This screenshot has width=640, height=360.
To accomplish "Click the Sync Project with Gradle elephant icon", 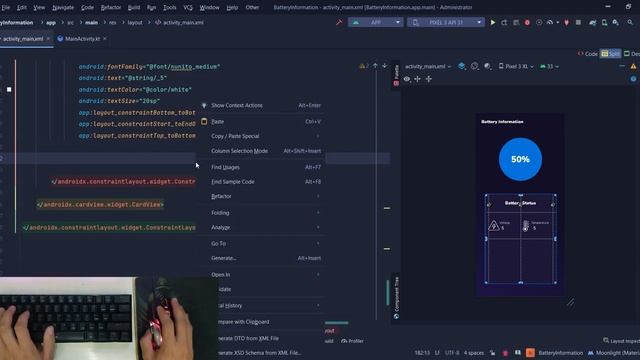I will (592, 22).
